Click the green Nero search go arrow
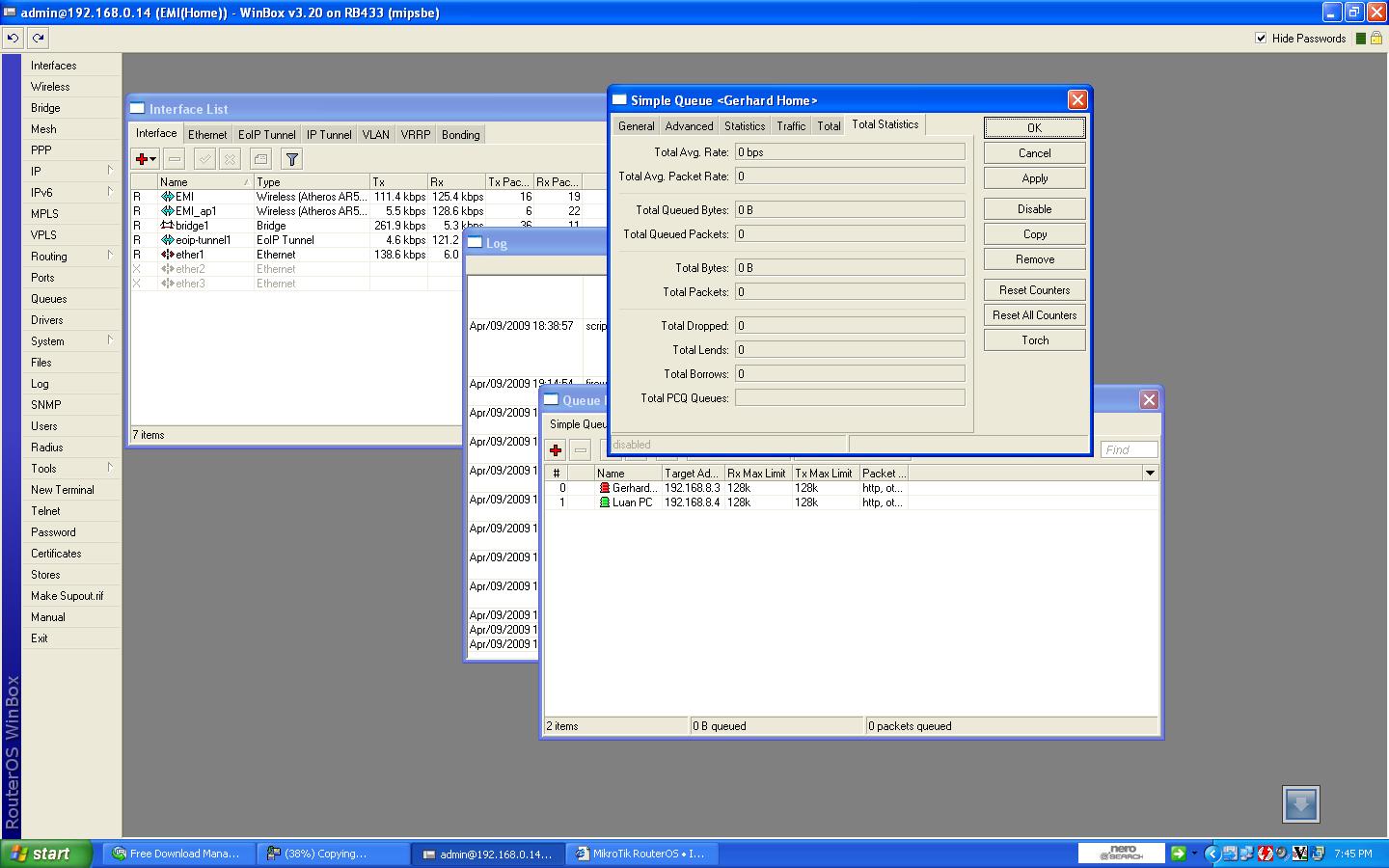 [1178, 854]
